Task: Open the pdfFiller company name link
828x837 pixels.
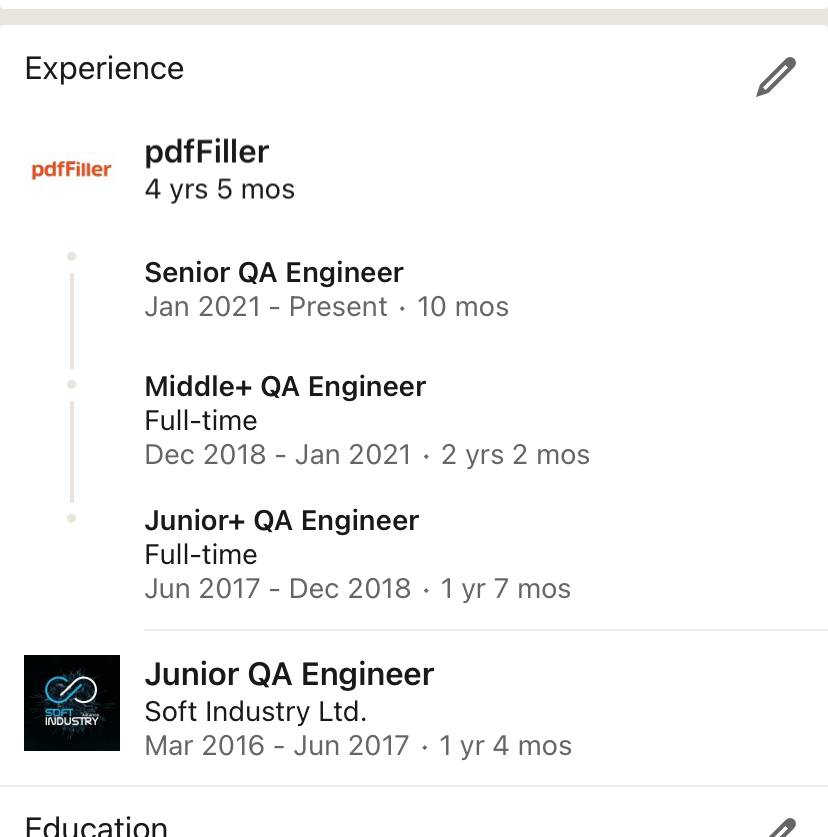Action: 207,152
